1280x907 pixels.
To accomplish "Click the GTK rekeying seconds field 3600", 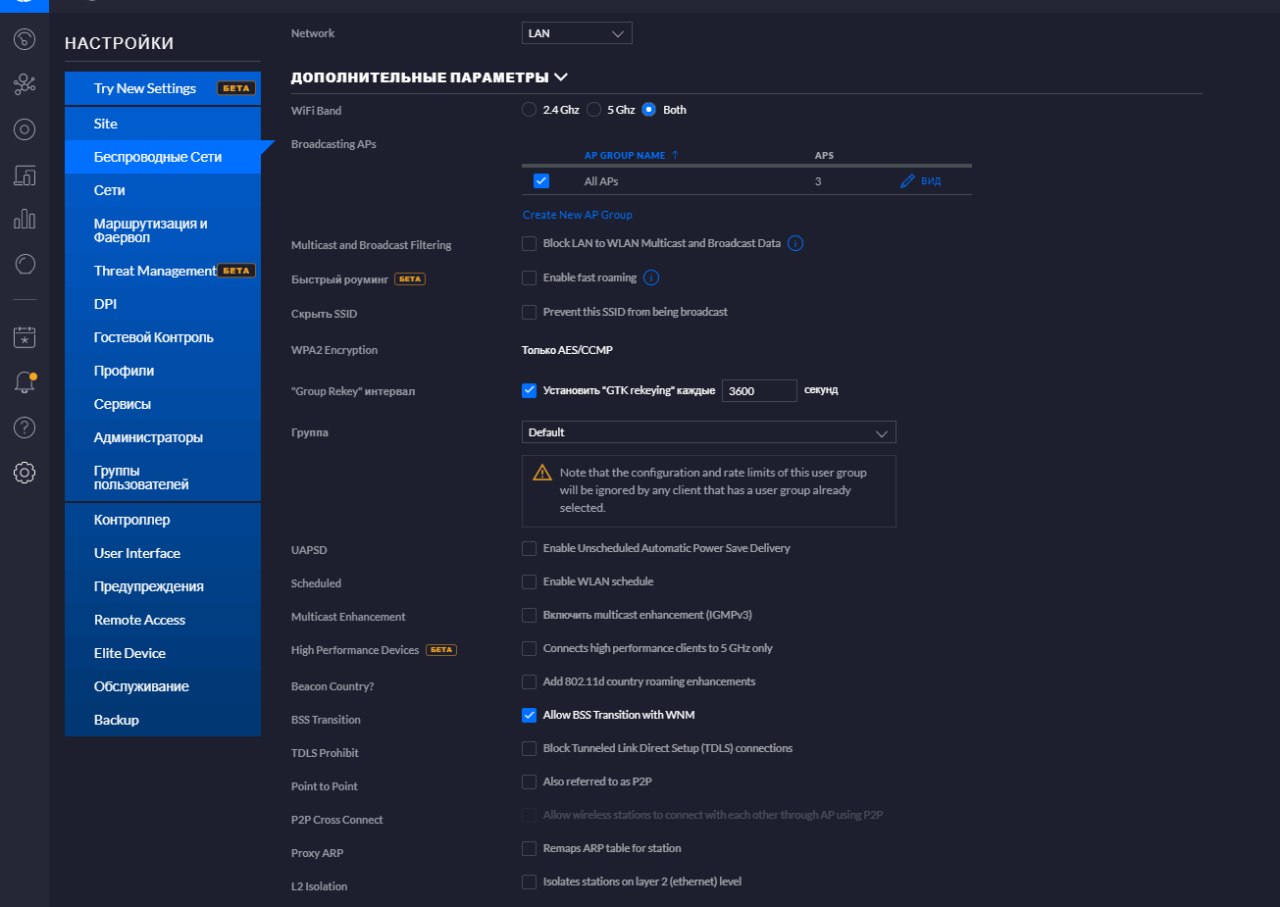I will [759, 391].
